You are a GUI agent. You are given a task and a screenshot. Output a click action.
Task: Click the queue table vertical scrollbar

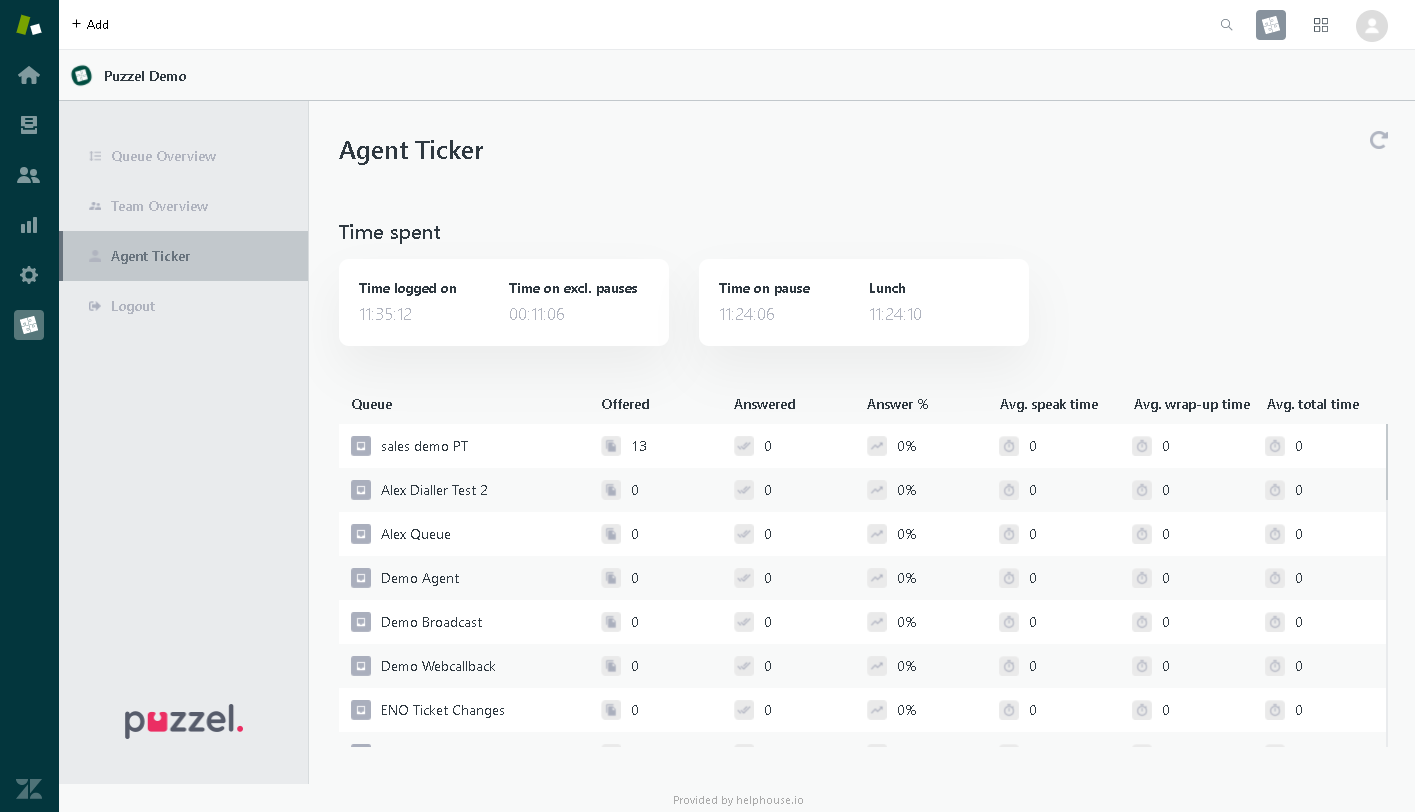[x=1387, y=462]
